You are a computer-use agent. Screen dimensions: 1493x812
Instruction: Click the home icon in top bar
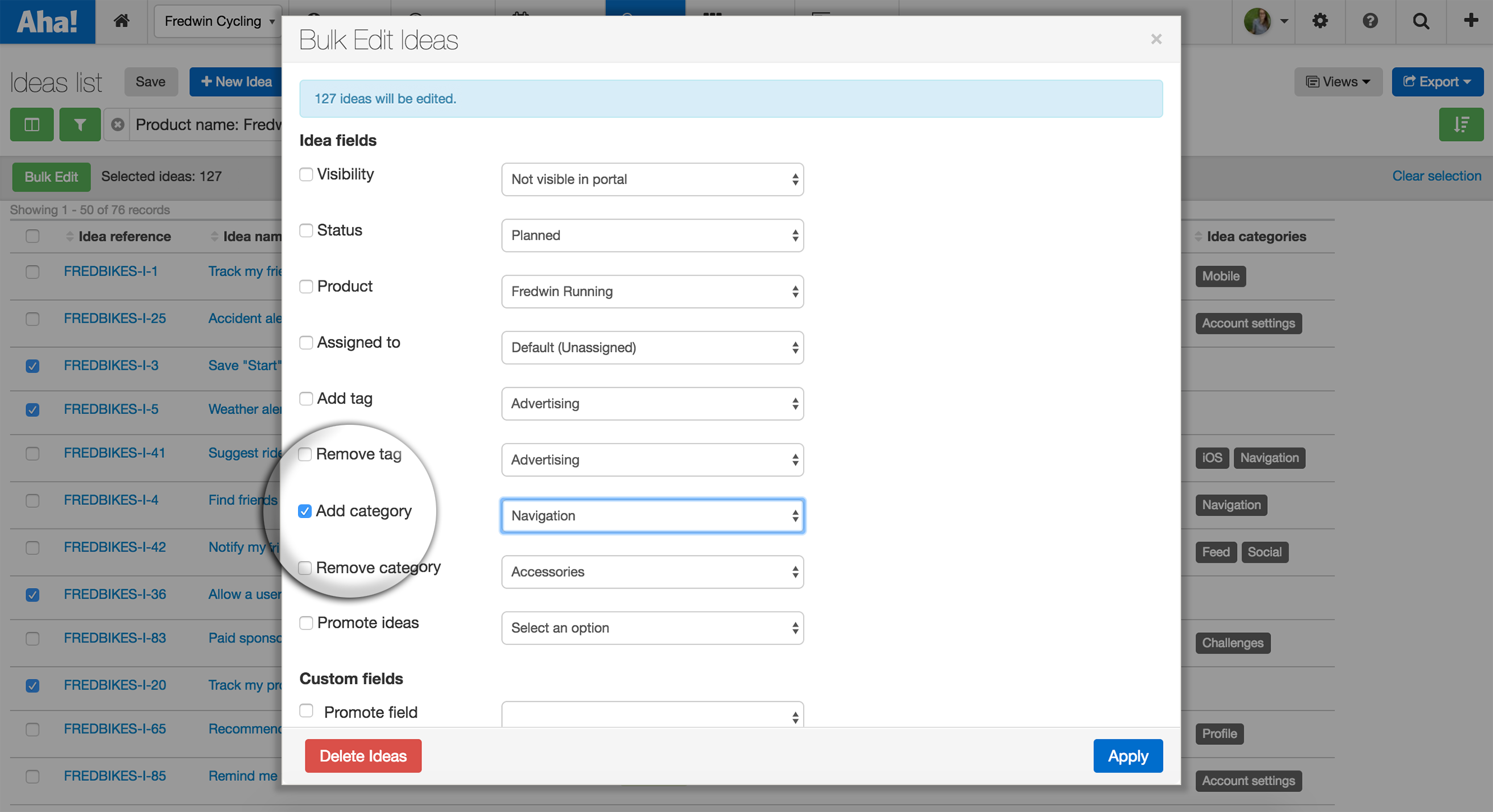pyautogui.click(x=121, y=21)
